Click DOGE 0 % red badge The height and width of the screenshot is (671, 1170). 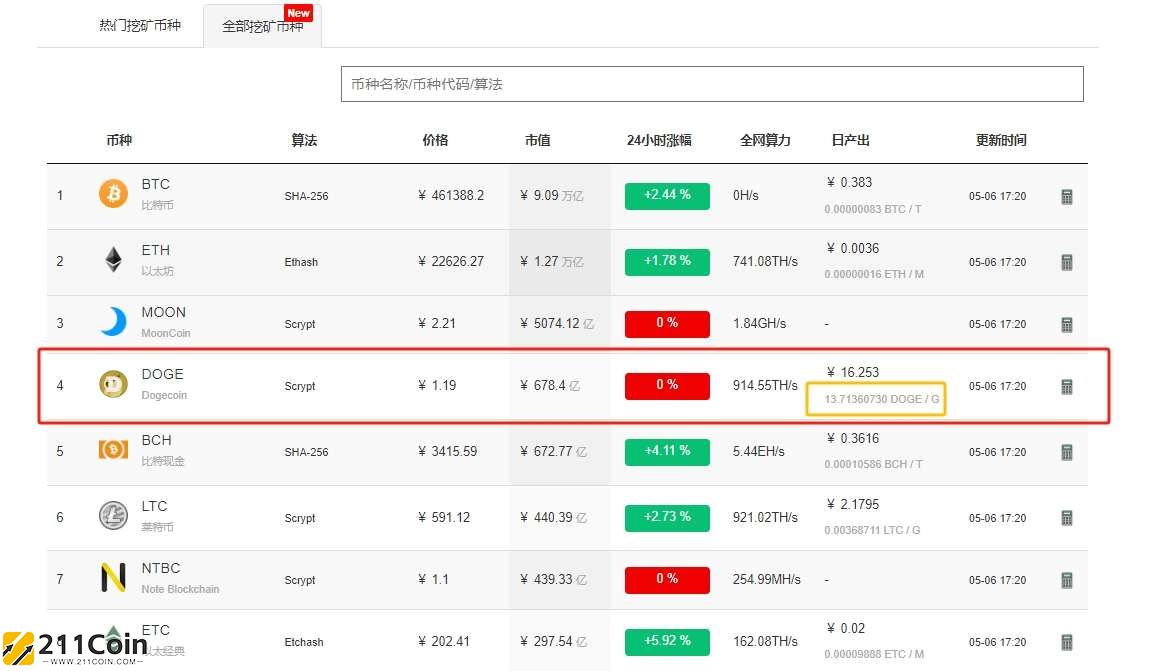pyautogui.click(x=667, y=386)
